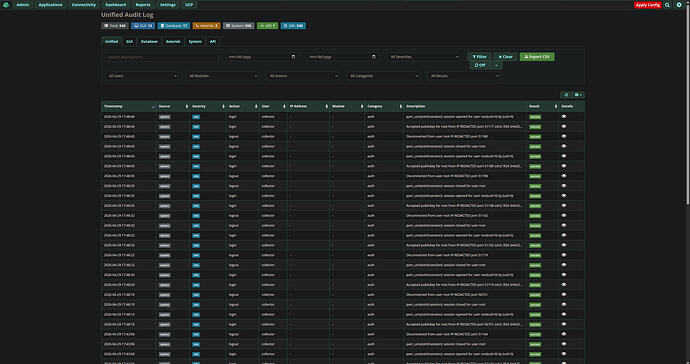
Task: View details for Accepted publickey port 51142 row
Action: [564, 245]
